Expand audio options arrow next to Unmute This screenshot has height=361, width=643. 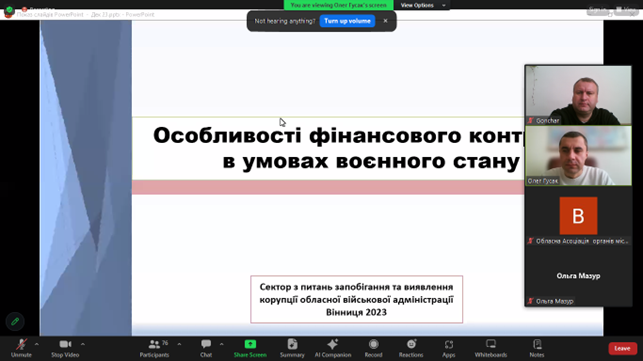pos(36,344)
